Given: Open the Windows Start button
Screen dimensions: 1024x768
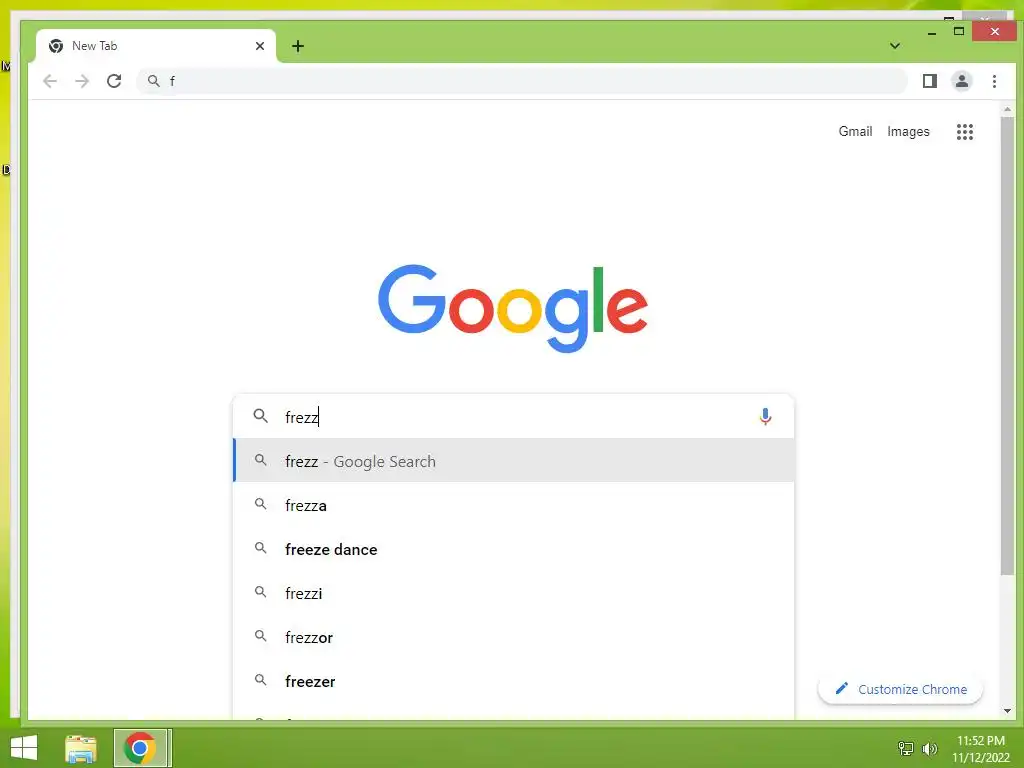Looking at the screenshot, I should (x=24, y=748).
